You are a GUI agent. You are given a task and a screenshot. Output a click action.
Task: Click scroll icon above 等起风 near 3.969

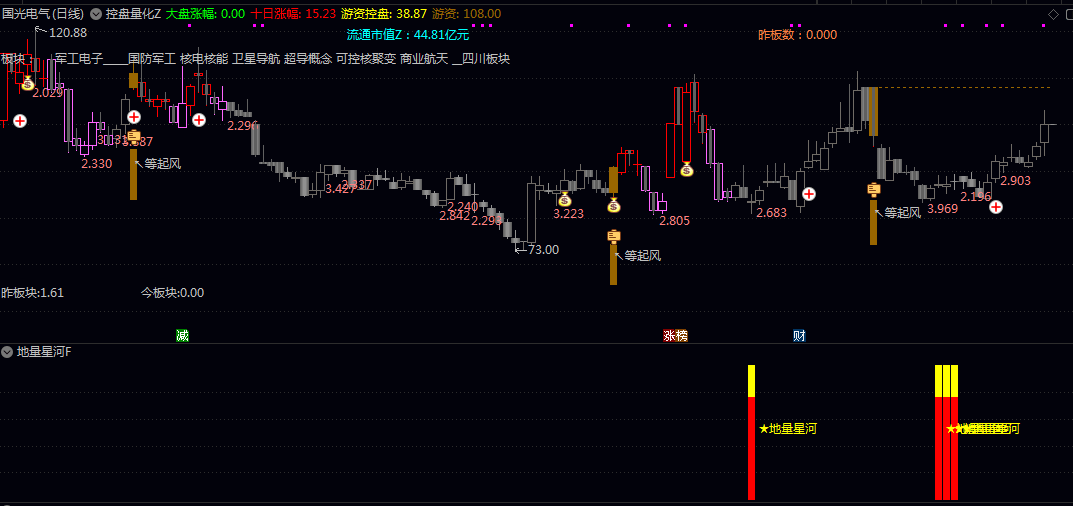coord(873,190)
